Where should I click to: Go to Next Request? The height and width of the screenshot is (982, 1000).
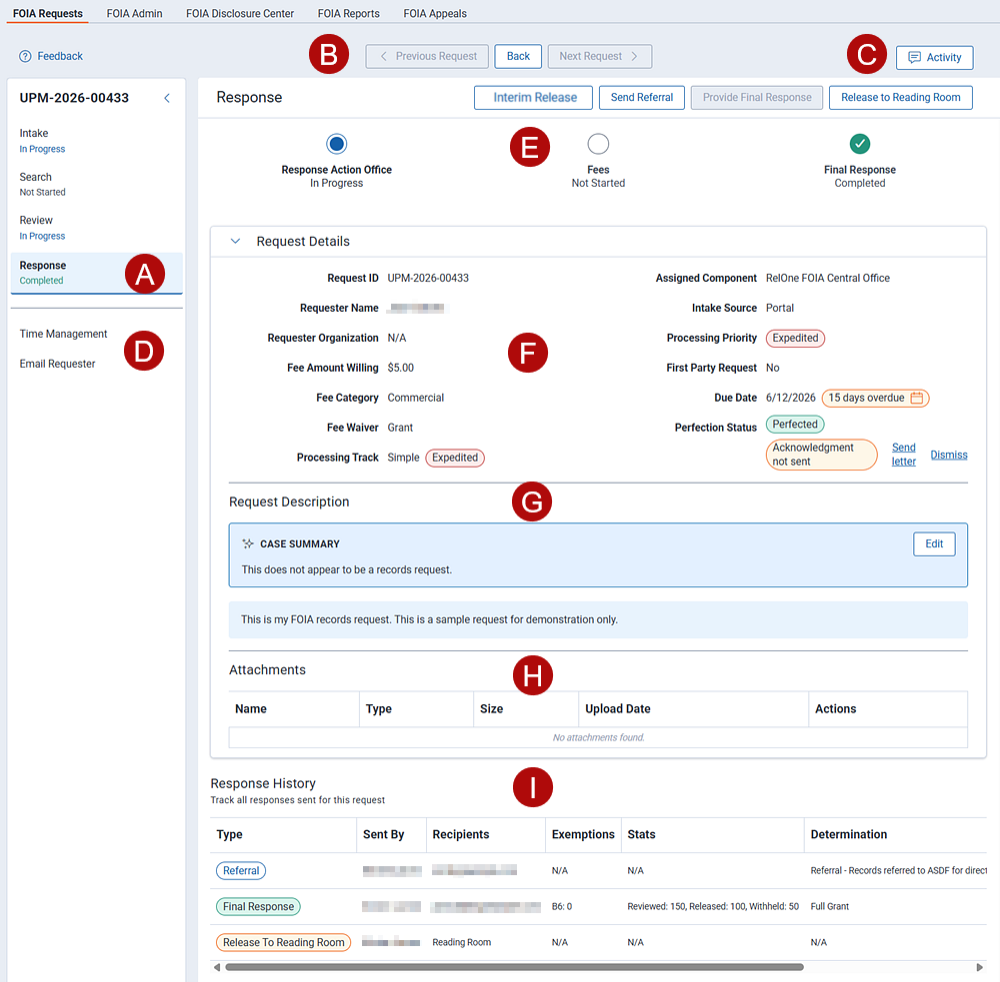599,56
